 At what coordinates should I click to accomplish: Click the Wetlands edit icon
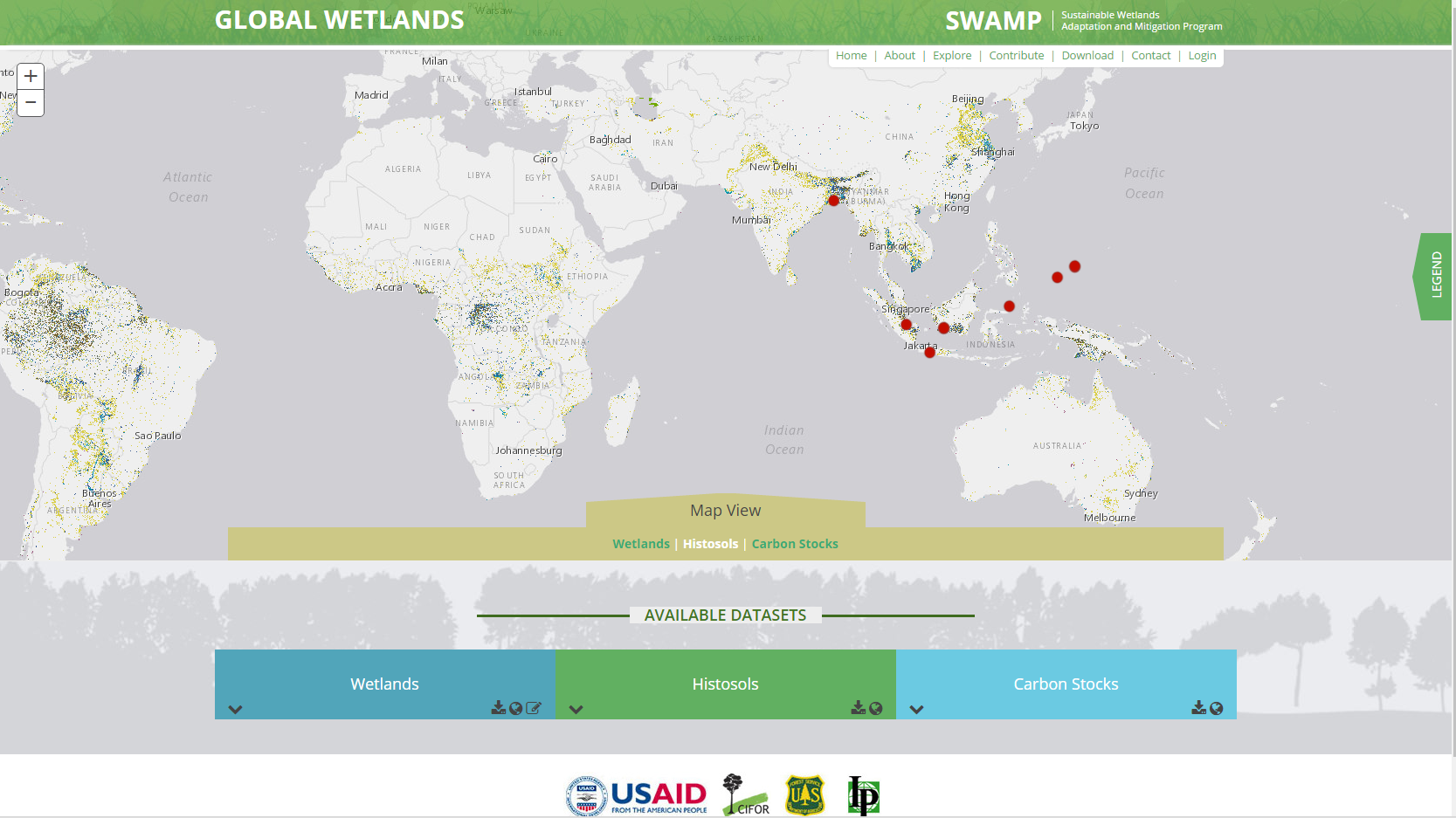(x=534, y=708)
